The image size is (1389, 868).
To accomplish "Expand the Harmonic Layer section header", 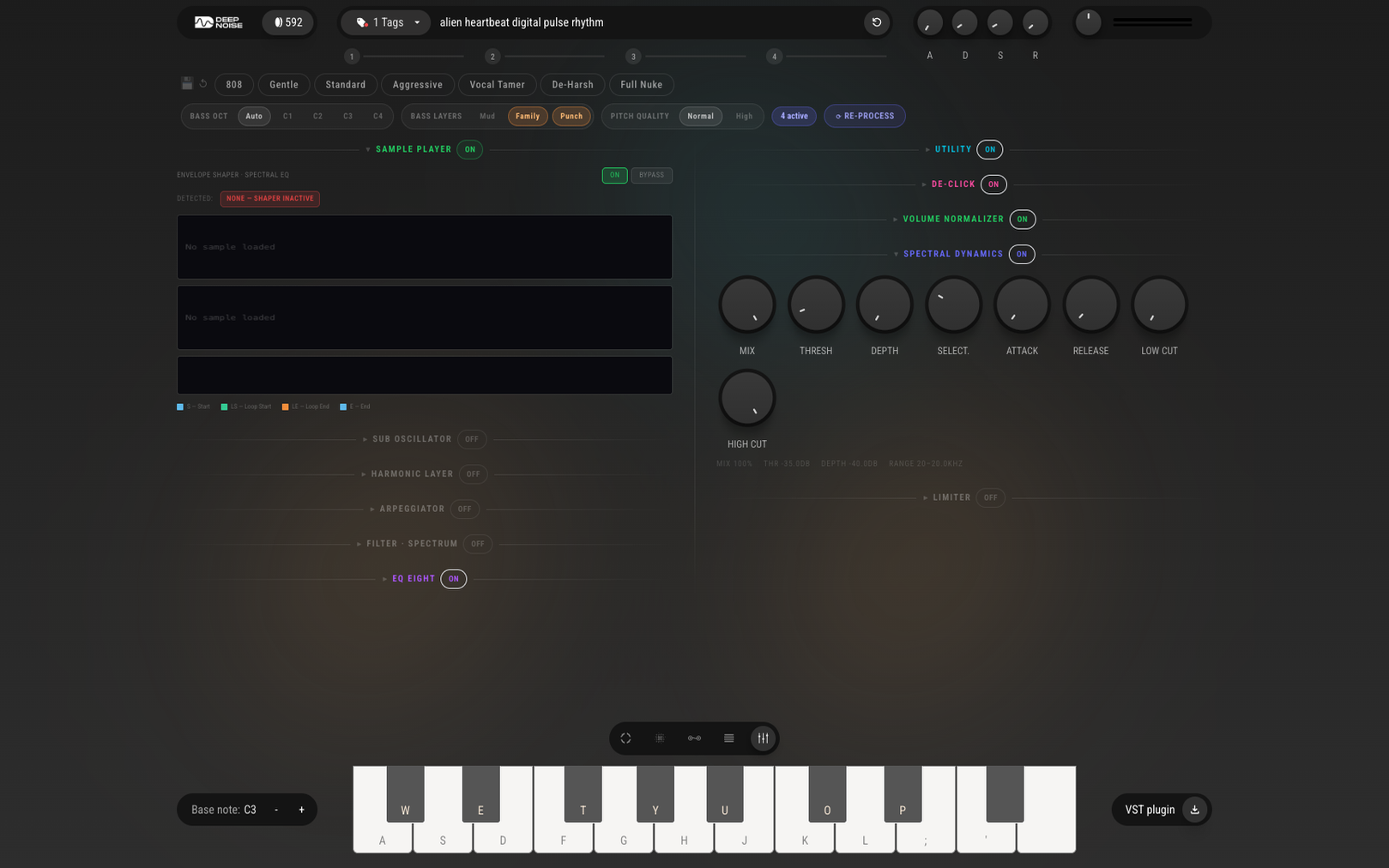I will (407, 474).
